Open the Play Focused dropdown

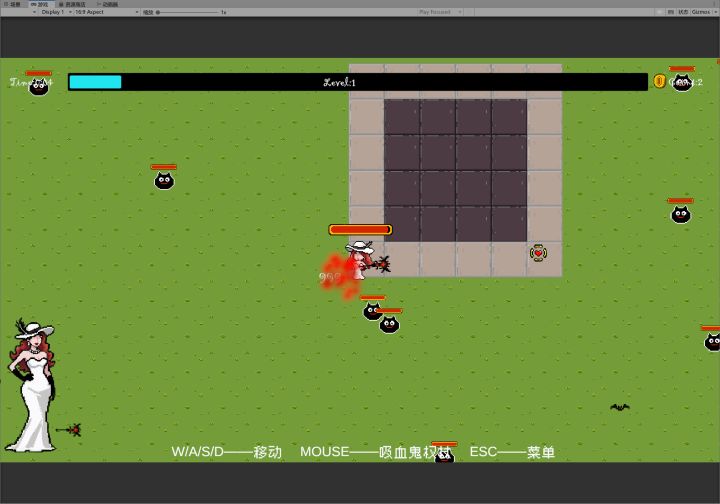point(440,12)
